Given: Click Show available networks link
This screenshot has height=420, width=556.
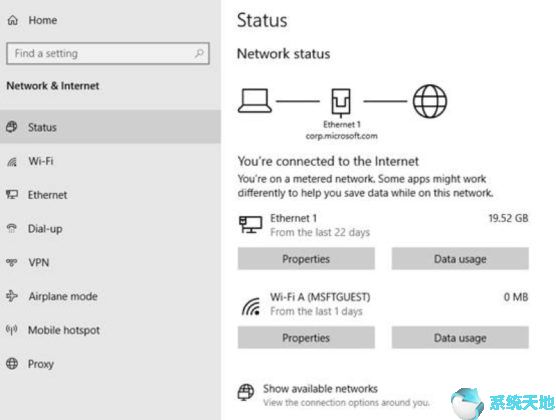Looking at the screenshot, I should [320, 389].
